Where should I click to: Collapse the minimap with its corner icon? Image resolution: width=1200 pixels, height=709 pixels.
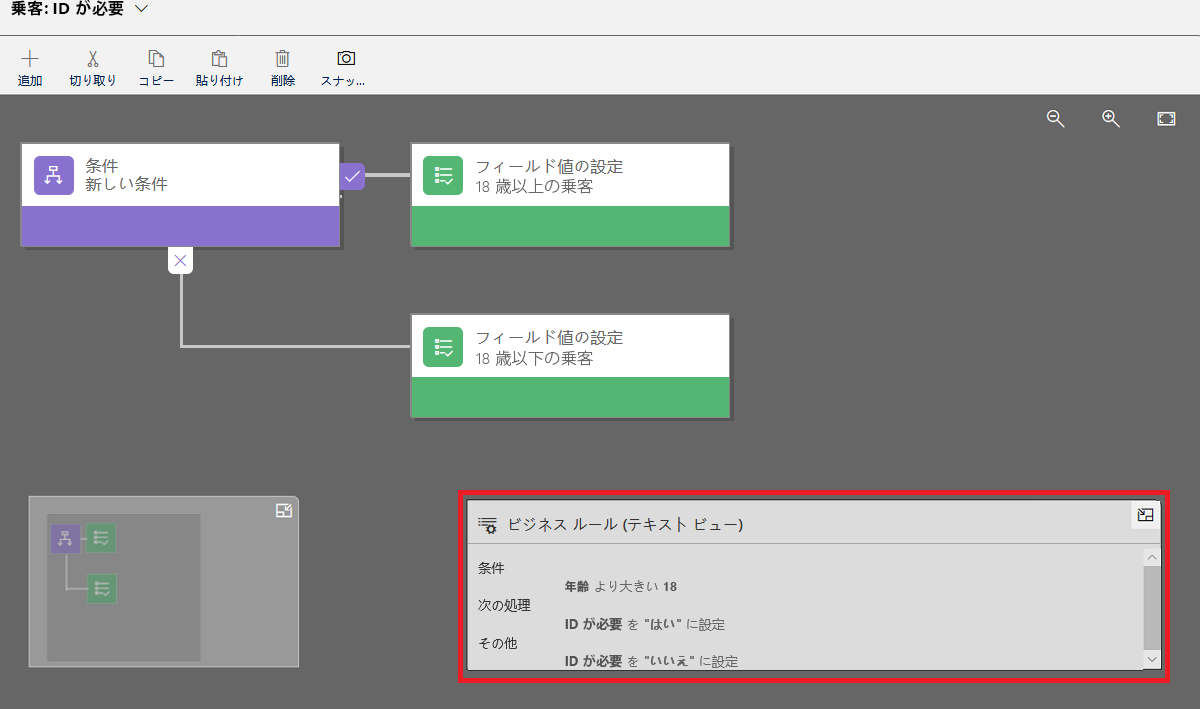(x=284, y=511)
